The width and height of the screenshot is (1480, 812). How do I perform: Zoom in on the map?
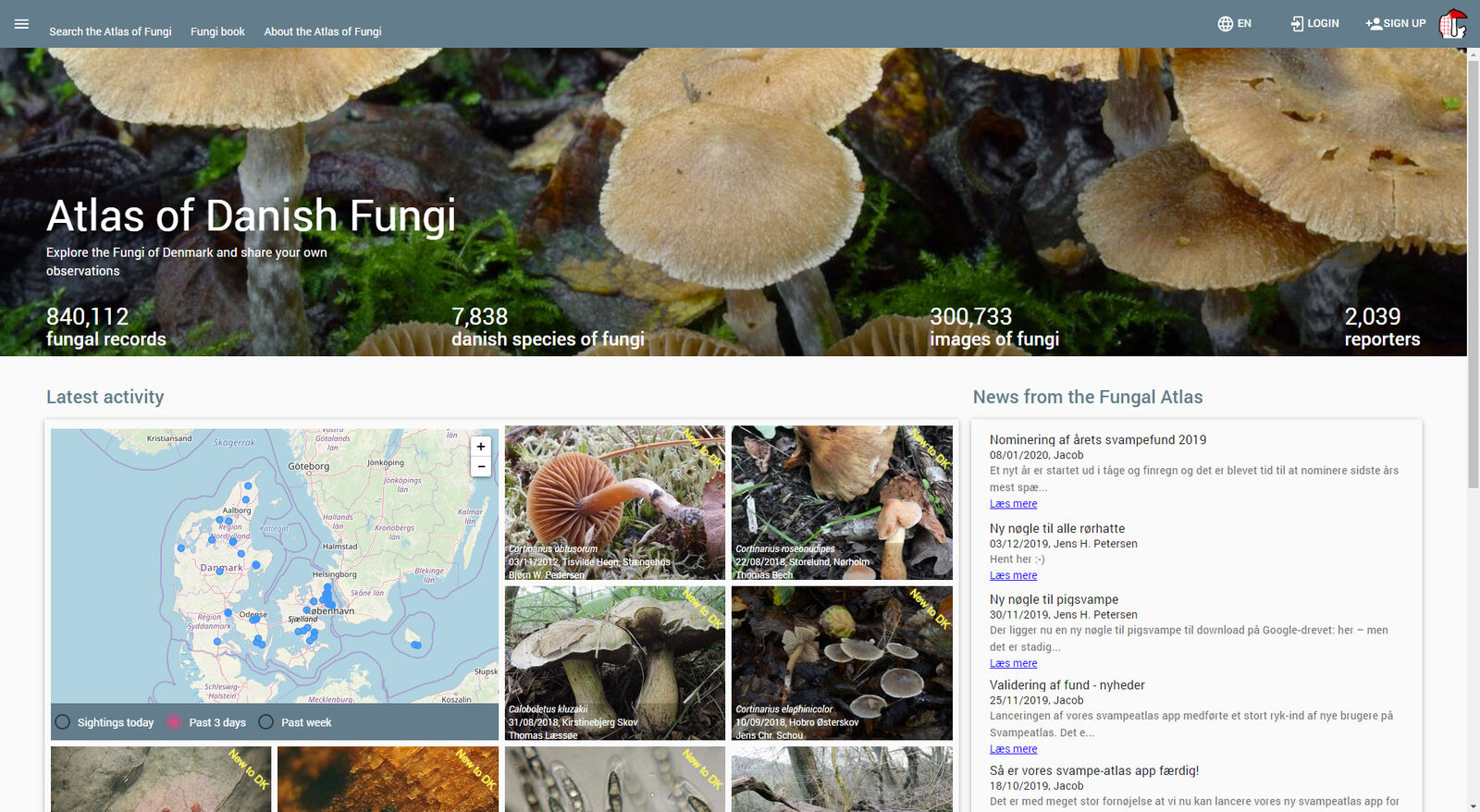[481, 447]
